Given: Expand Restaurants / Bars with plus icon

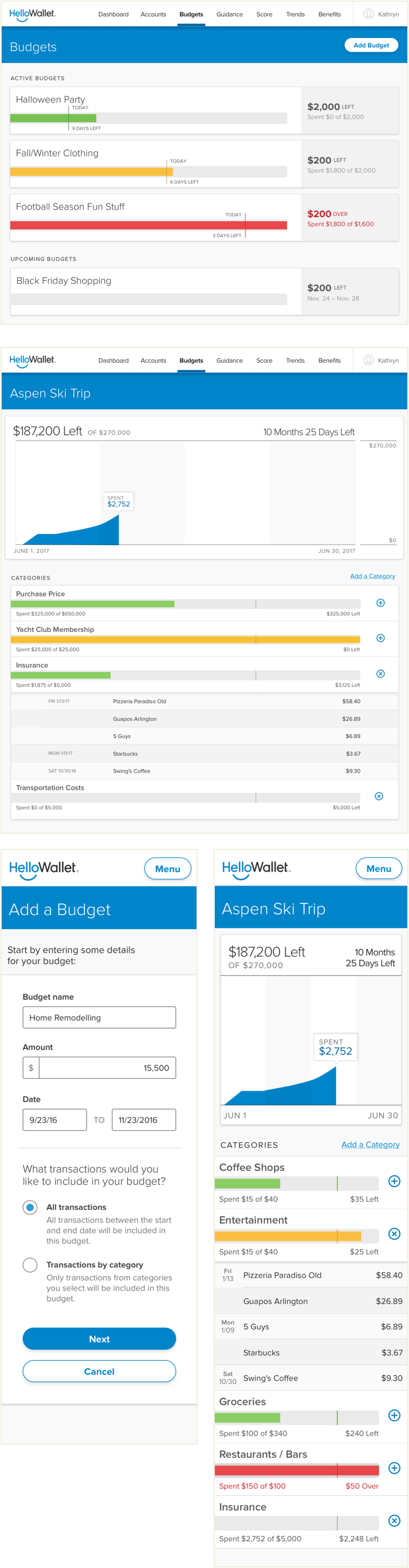Looking at the screenshot, I should pyautogui.click(x=394, y=1468).
